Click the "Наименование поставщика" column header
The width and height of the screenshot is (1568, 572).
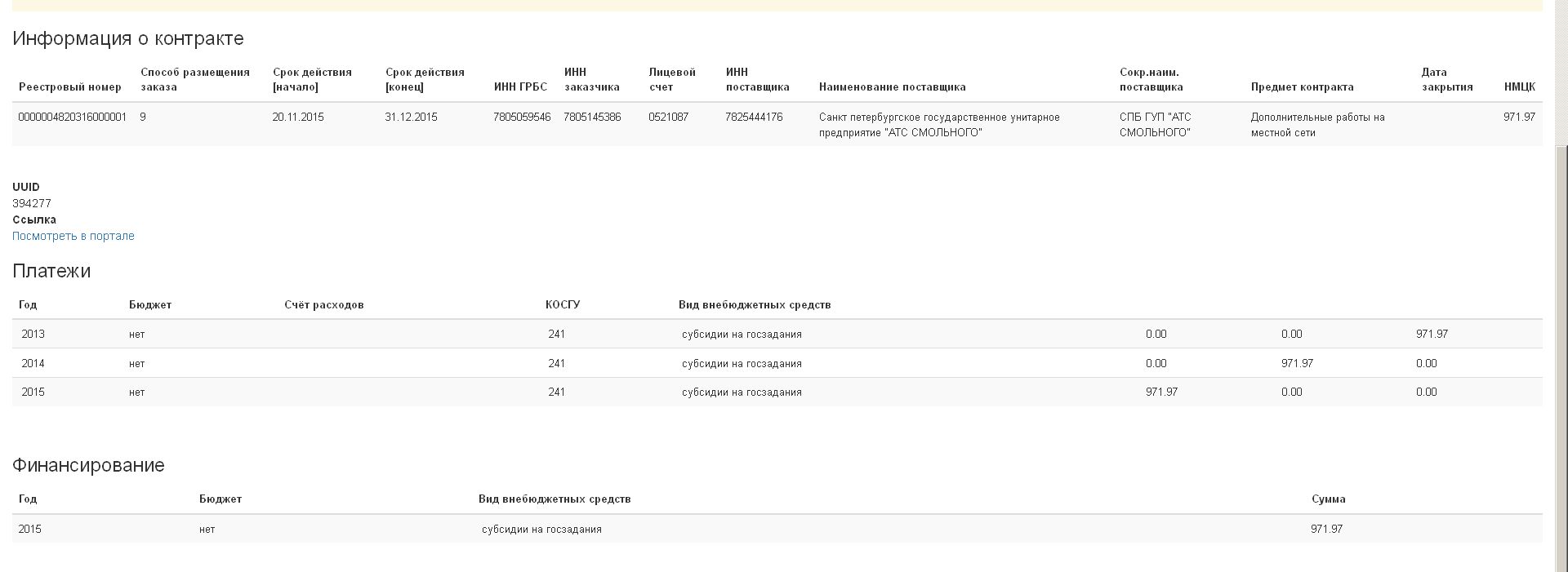coord(892,87)
